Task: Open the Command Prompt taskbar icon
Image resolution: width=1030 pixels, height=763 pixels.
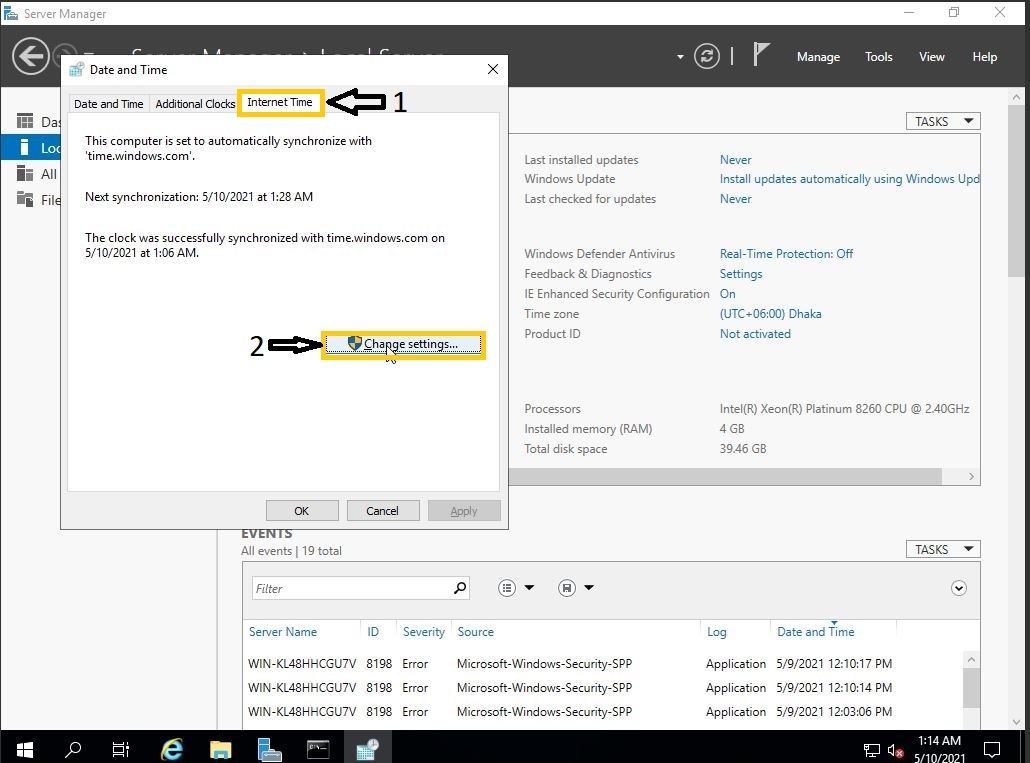Action: coord(318,749)
